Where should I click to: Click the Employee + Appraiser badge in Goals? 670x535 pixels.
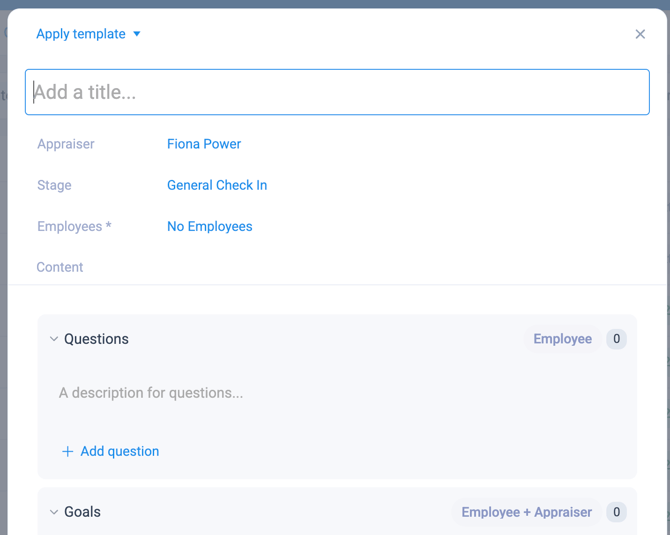coord(526,512)
